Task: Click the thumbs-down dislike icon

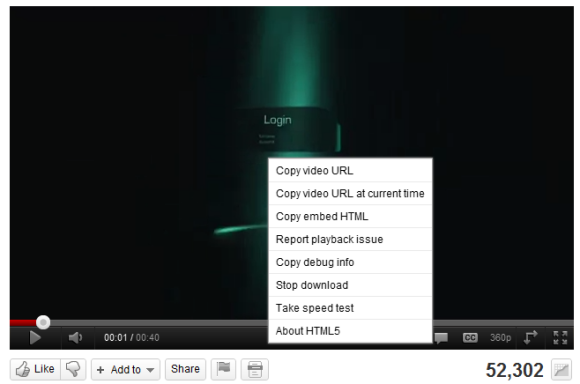Action: pos(73,369)
